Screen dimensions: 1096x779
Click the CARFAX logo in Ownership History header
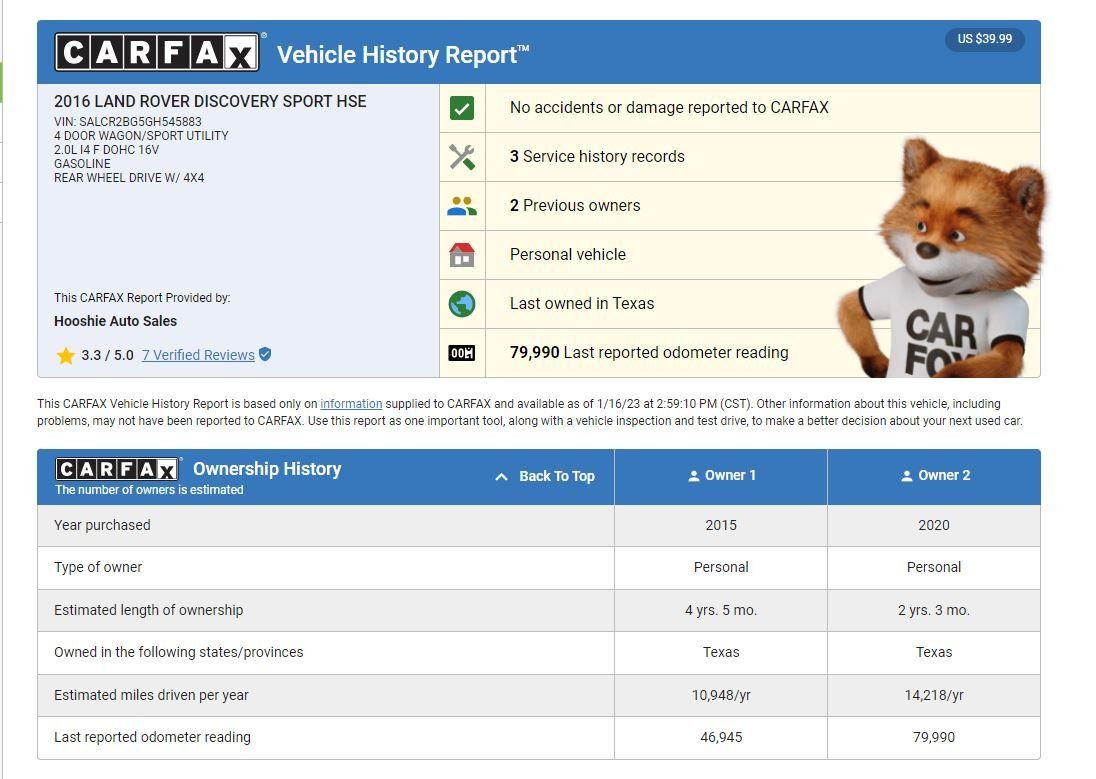[117, 469]
